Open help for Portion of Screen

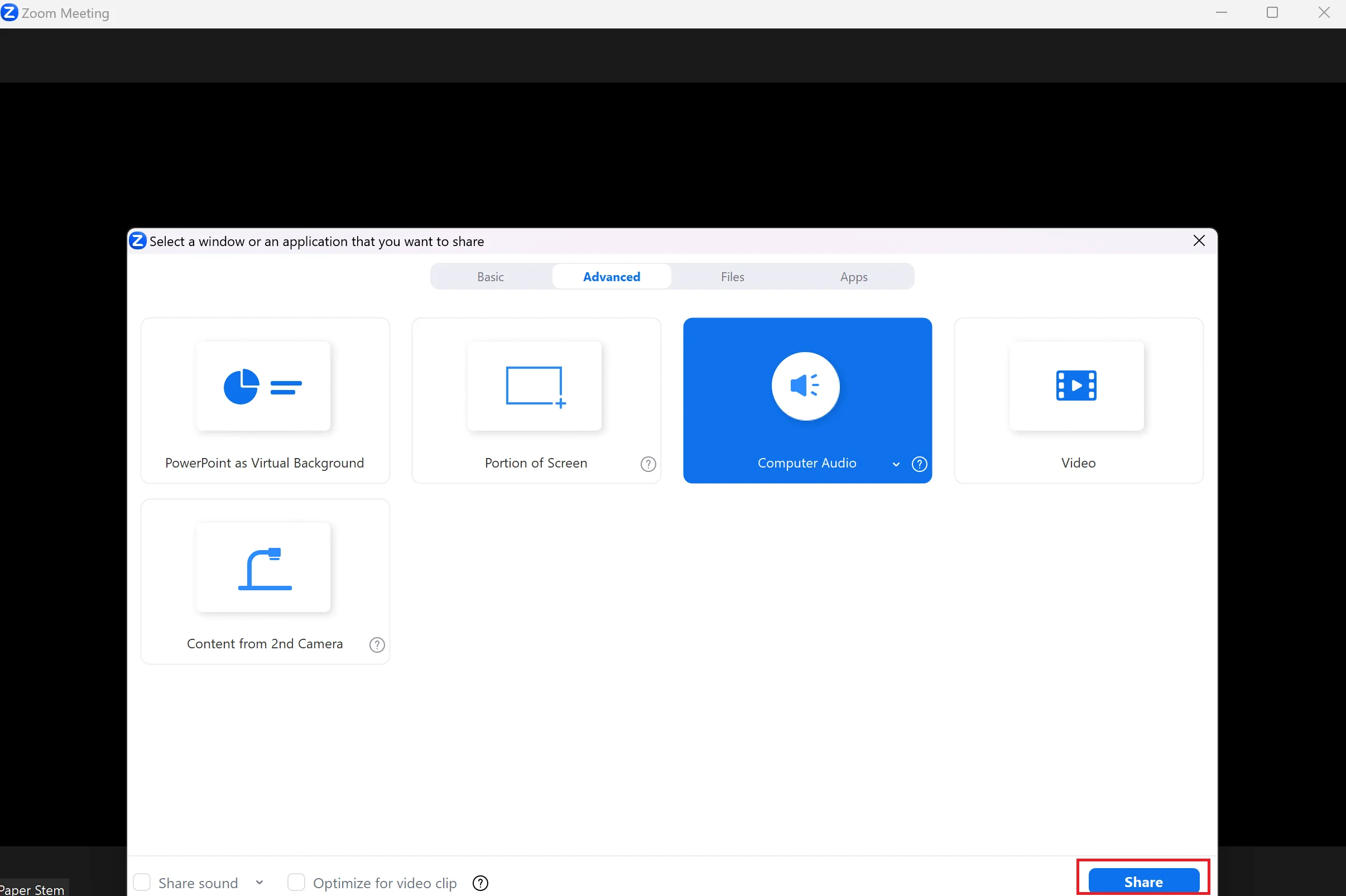pos(648,464)
